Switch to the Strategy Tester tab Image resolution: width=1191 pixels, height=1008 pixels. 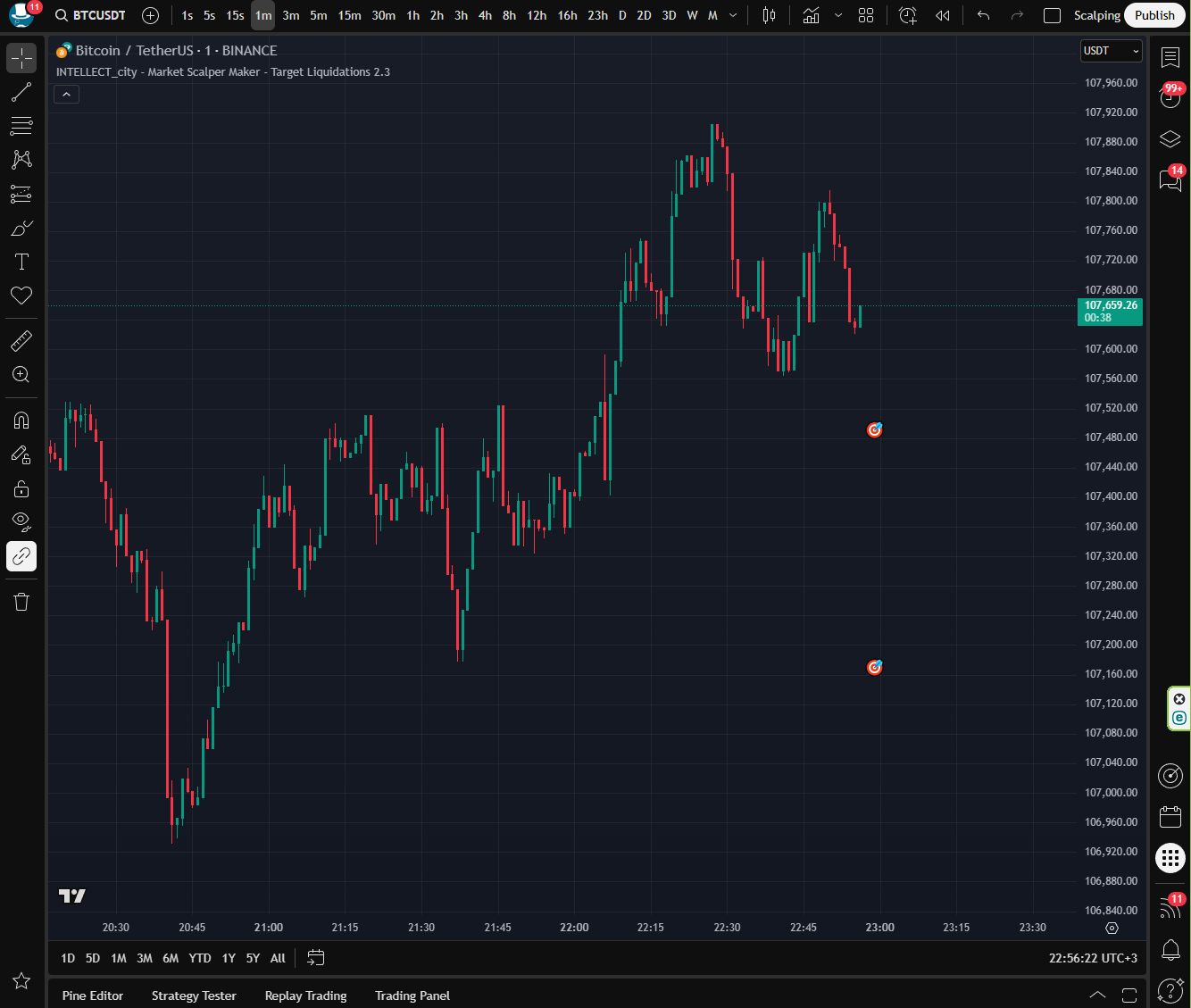point(194,996)
